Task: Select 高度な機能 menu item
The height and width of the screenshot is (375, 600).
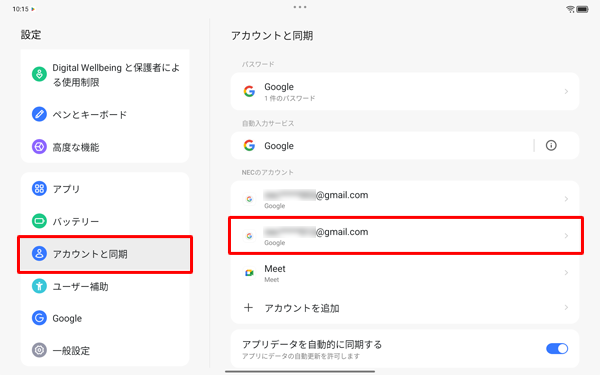Action: point(105,147)
